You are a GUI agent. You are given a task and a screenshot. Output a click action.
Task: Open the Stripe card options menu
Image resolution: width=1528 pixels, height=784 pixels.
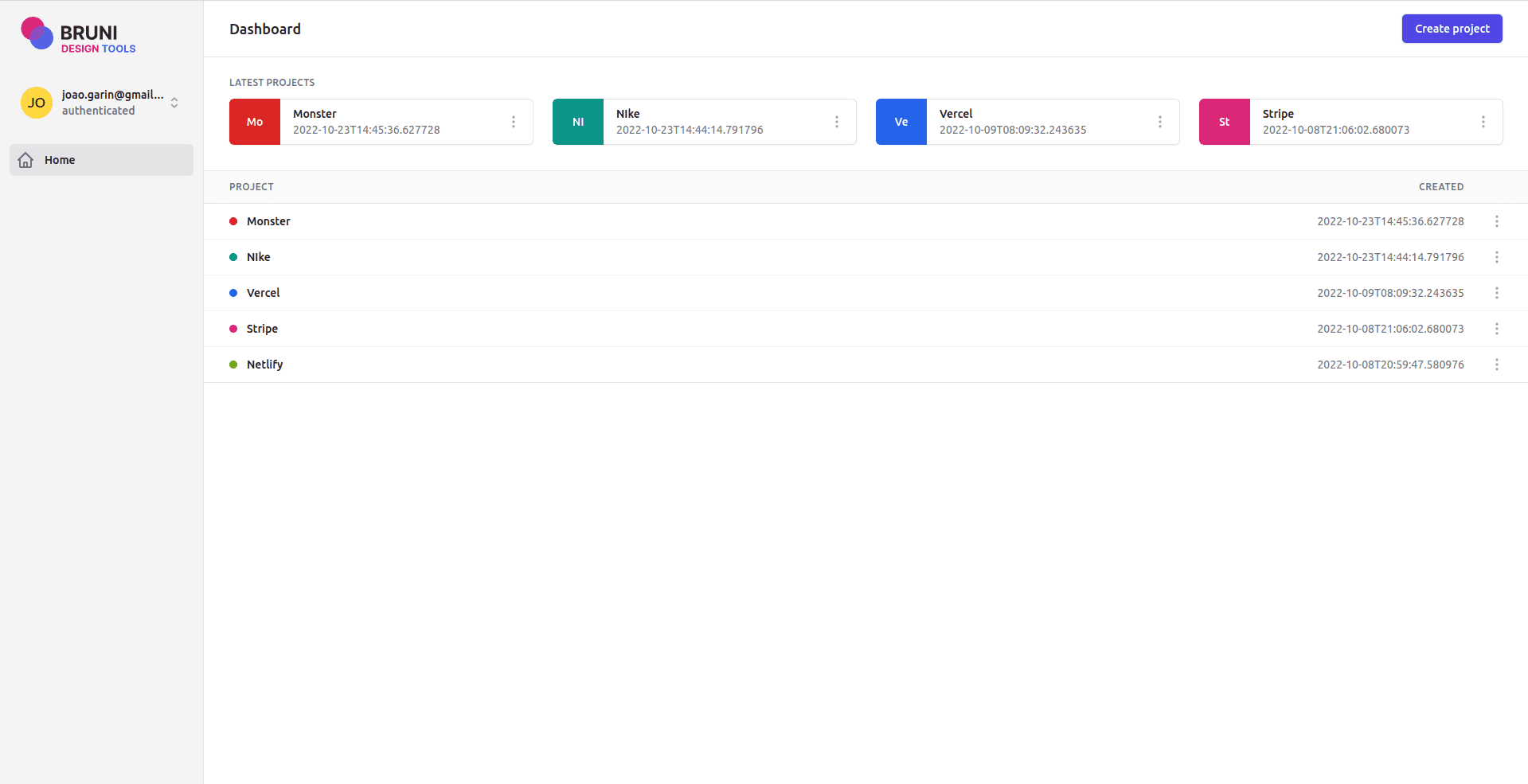coord(1483,122)
